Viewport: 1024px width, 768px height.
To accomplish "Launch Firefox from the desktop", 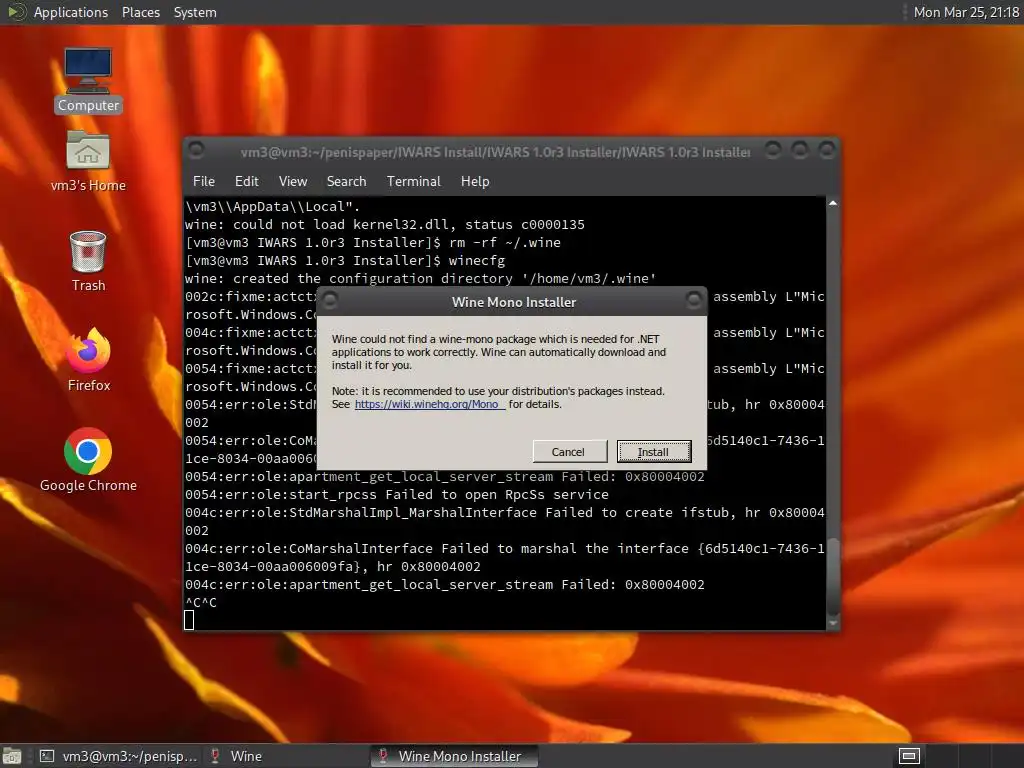I will [88, 360].
